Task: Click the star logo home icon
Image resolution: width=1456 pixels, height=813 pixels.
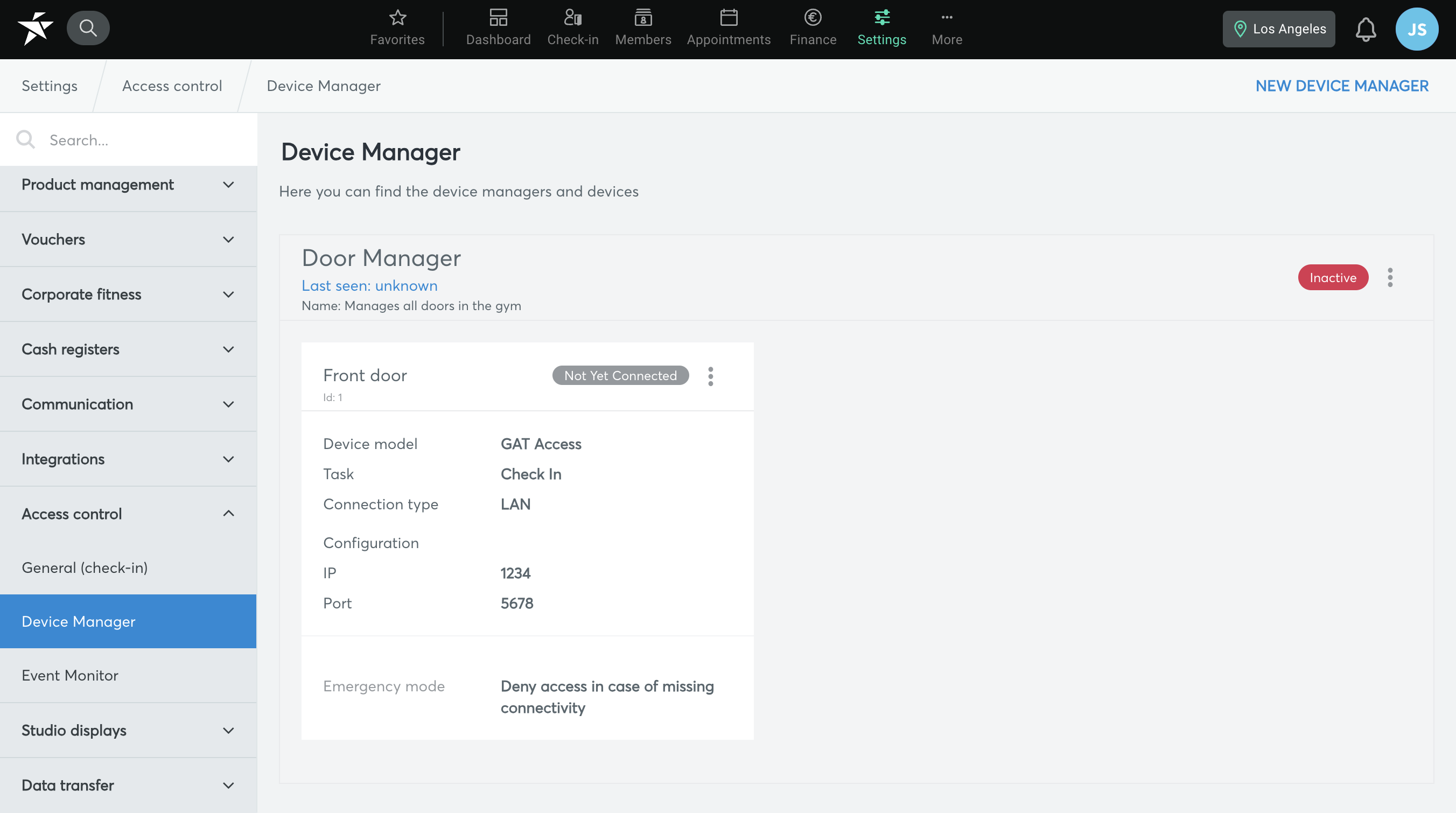Action: (35, 28)
